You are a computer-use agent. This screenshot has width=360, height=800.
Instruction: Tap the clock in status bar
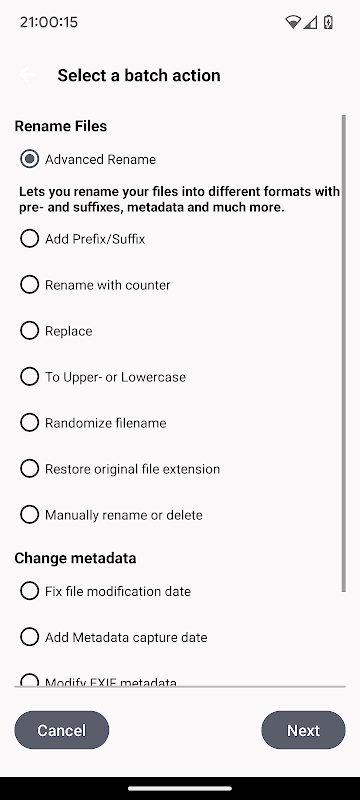click(x=49, y=22)
